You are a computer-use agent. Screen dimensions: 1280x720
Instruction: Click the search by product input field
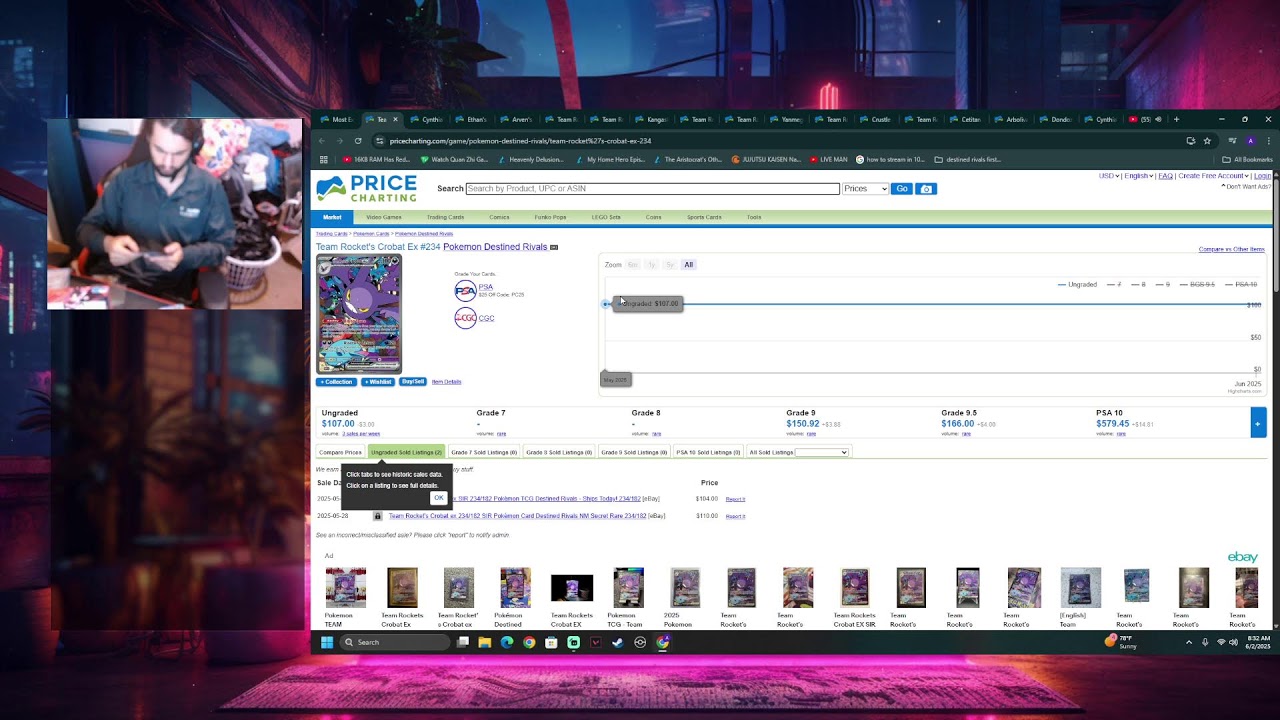[x=652, y=189]
